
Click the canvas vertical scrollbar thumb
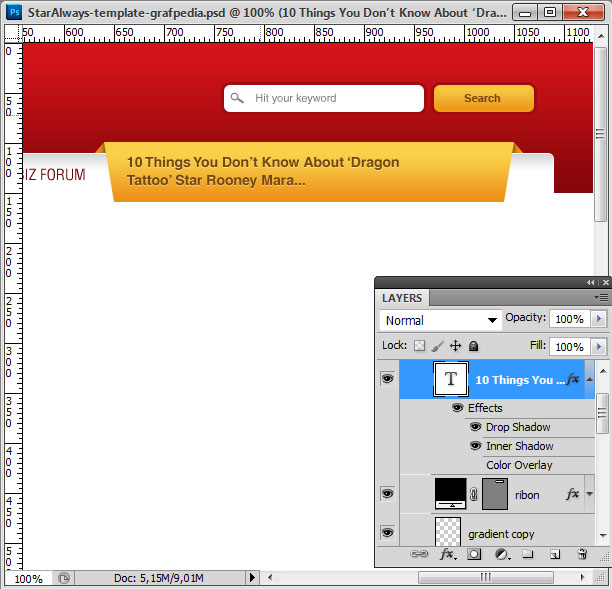click(x=600, y=134)
